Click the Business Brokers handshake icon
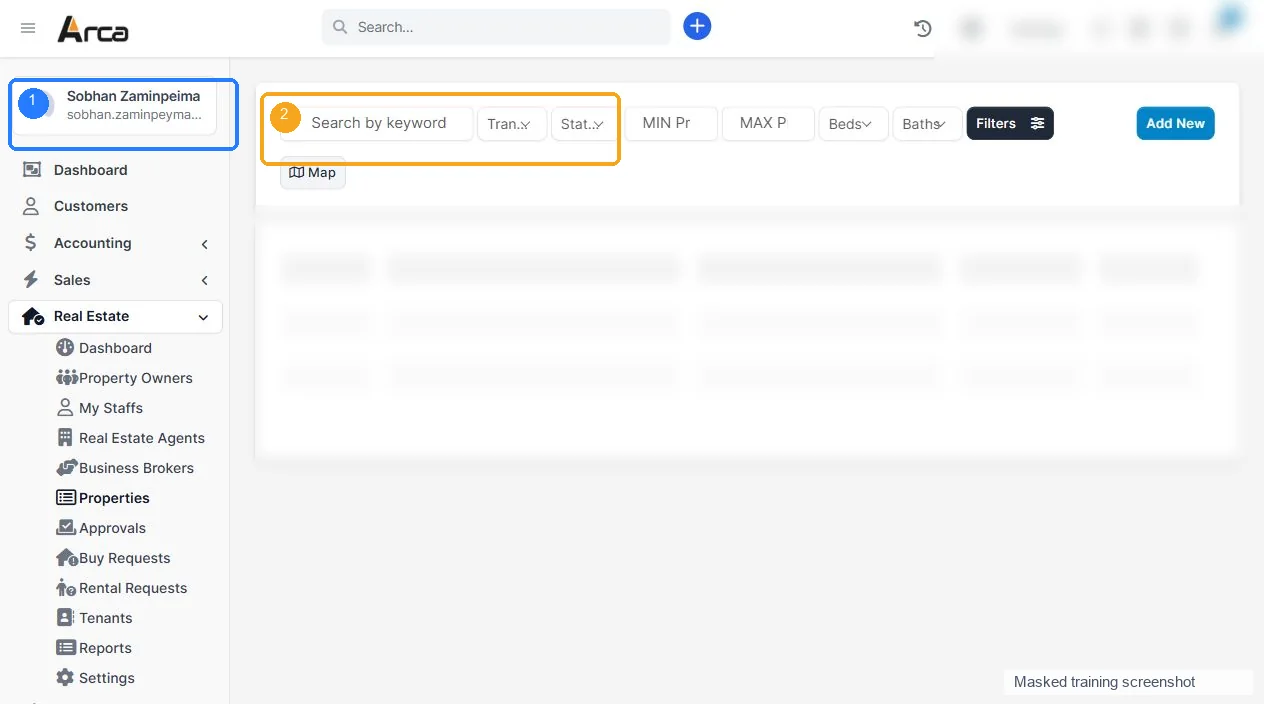This screenshot has height=704, width=1264. tap(66, 468)
